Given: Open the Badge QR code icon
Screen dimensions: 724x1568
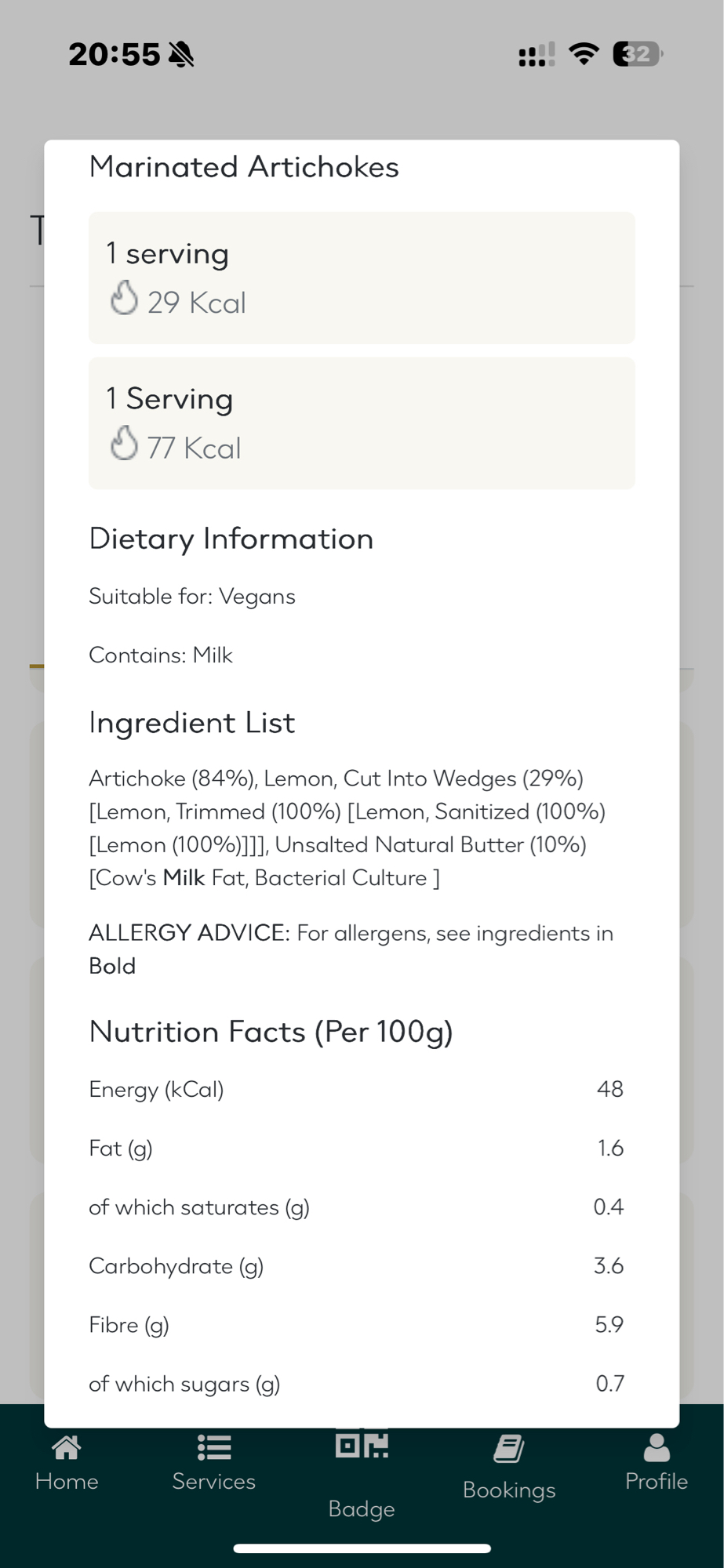Looking at the screenshot, I should click(362, 1445).
